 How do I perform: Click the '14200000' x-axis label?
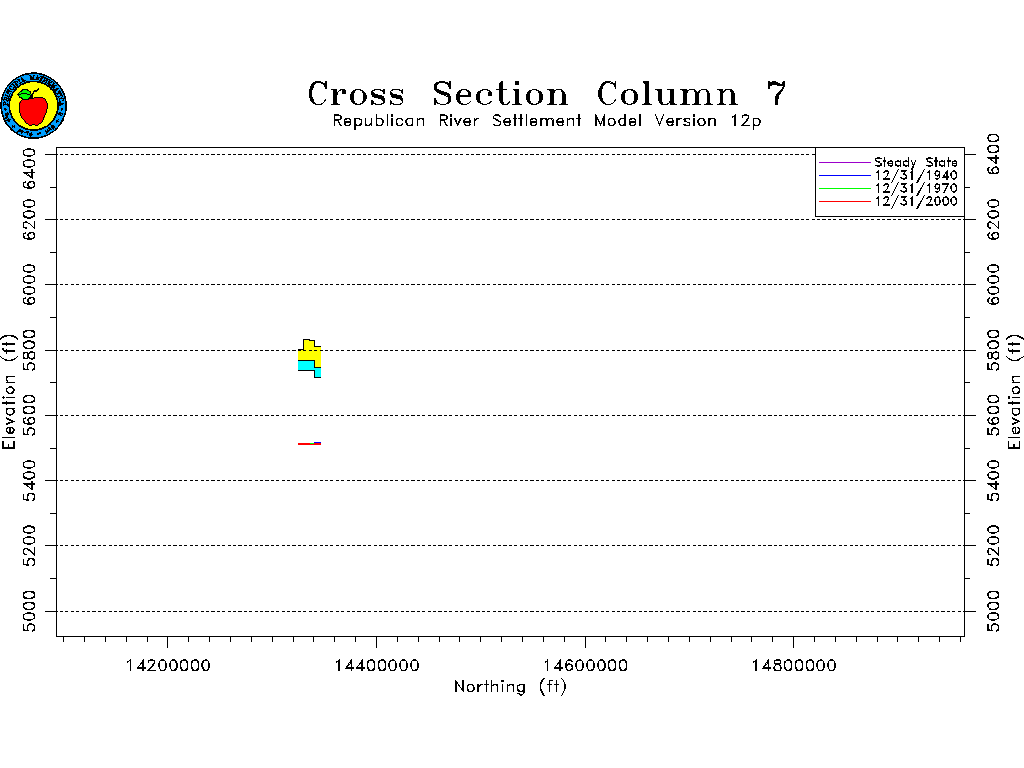click(168, 665)
